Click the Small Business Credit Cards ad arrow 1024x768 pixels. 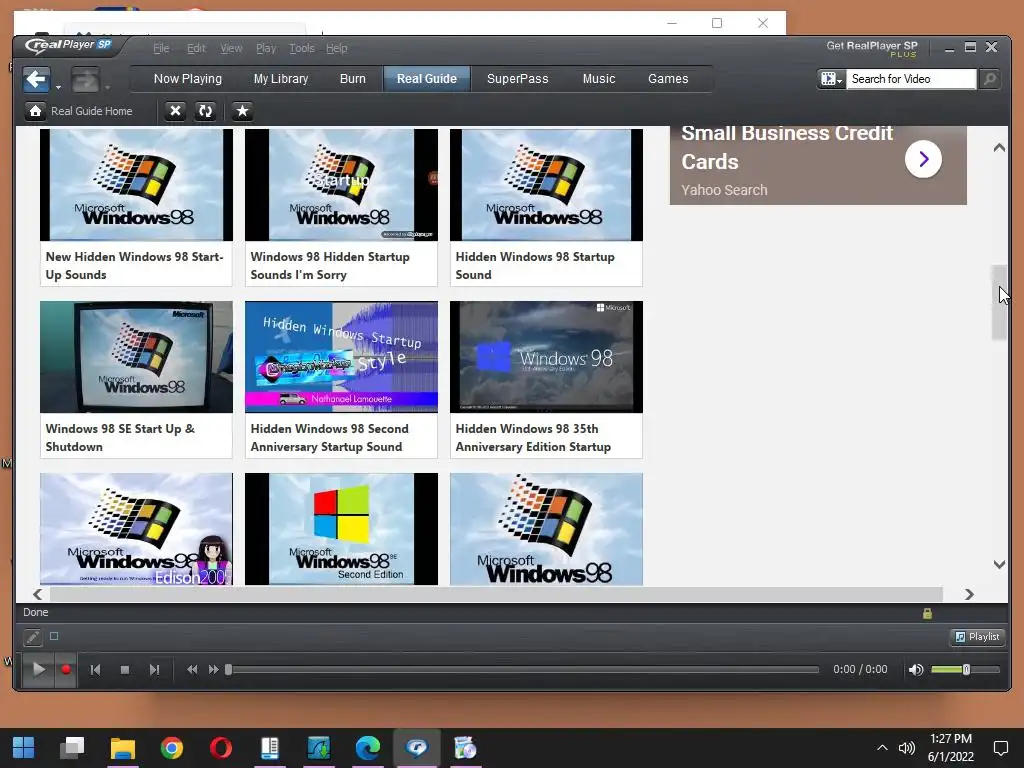(x=923, y=159)
